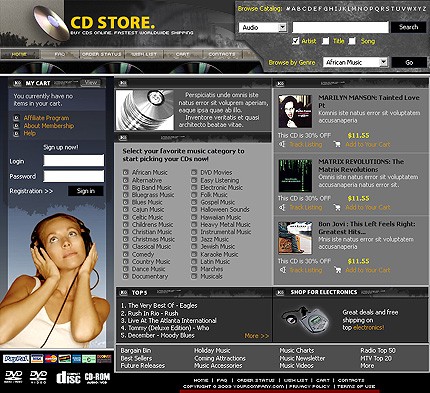Click the Compact Disc logo
This screenshot has height=393, width=430.
click(x=68, y=377)
